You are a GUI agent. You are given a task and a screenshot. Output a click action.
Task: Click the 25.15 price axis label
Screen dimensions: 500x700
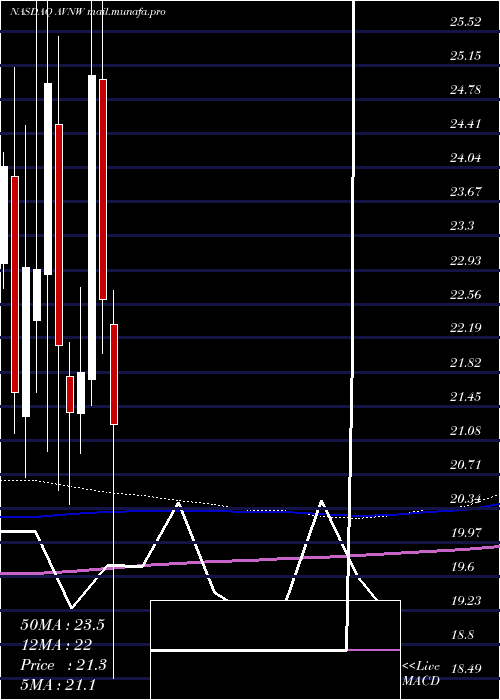point(466,55)
